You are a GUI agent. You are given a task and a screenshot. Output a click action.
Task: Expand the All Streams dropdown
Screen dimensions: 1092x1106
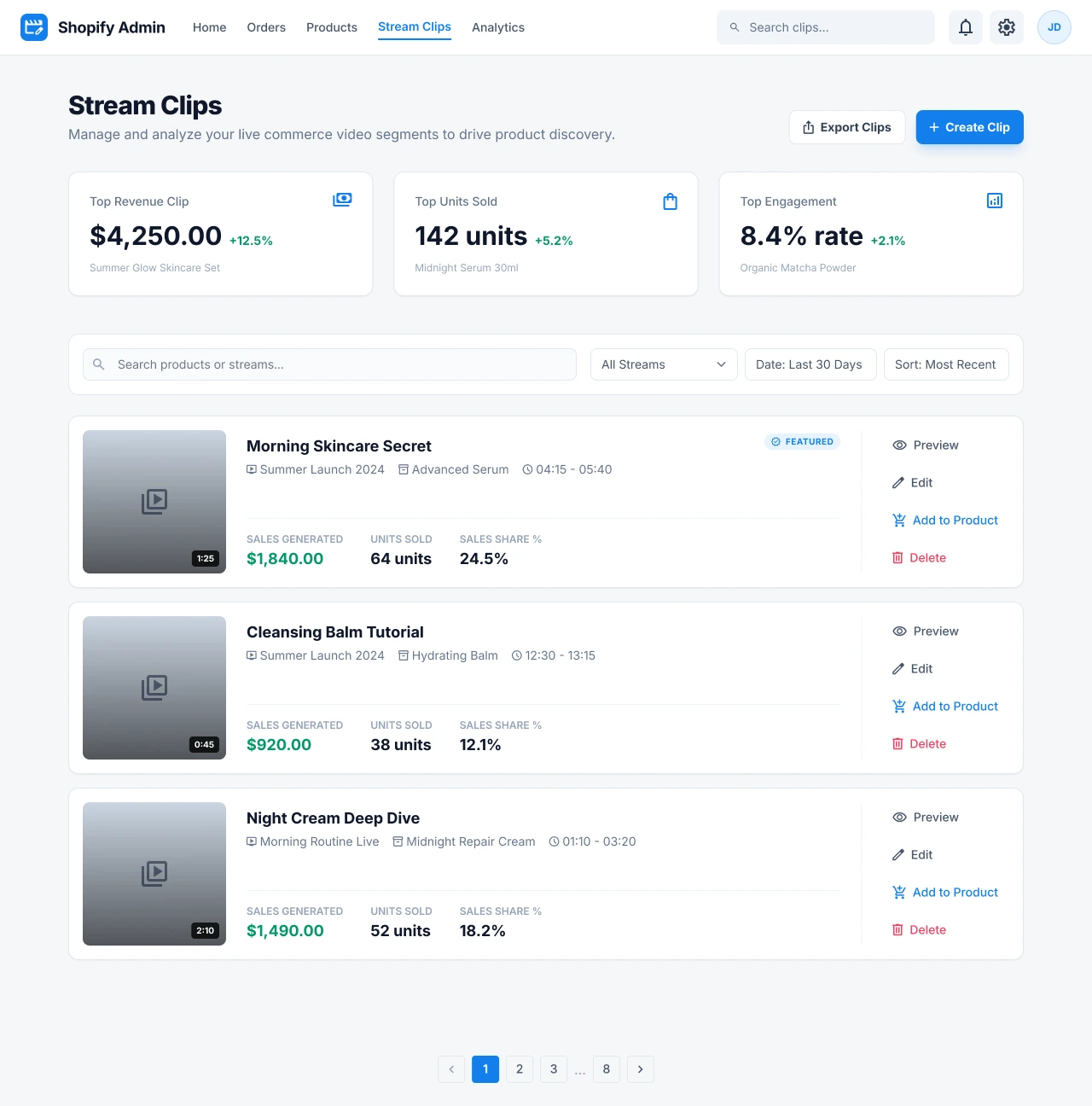(x=664, y=364)
